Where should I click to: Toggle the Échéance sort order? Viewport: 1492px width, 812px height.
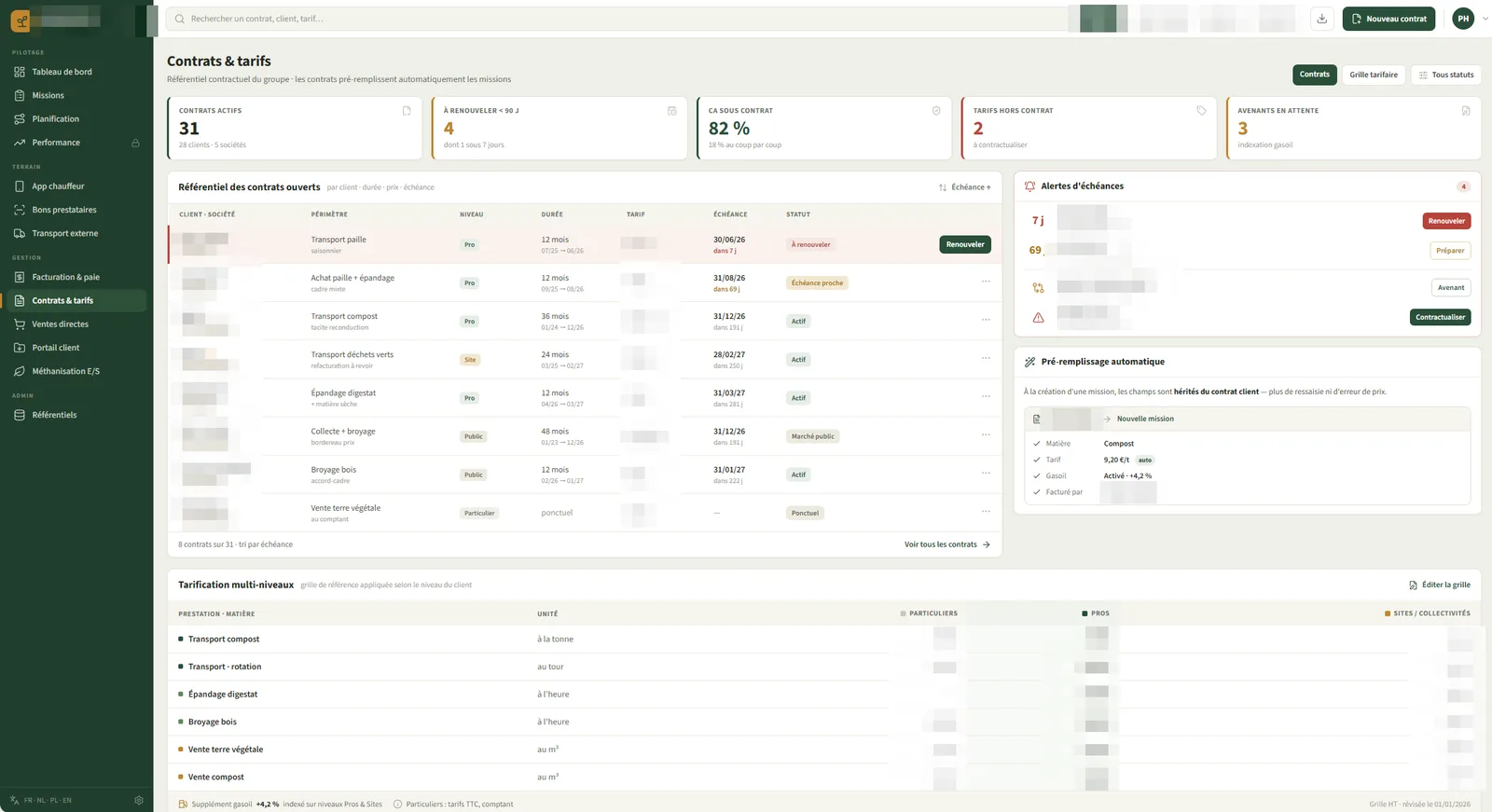tap(965, 187)
